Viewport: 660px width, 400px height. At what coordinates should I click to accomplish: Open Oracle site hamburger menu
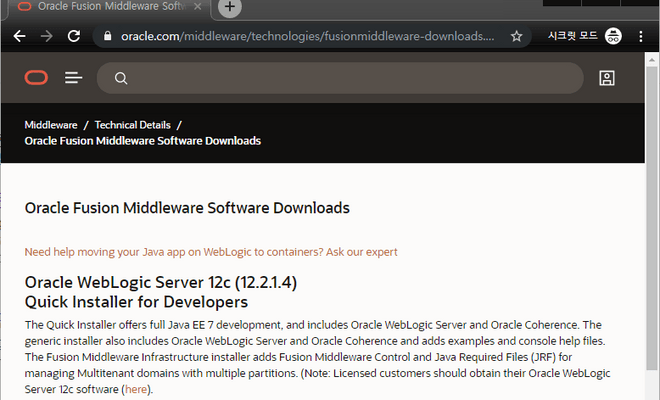[73, 78]
